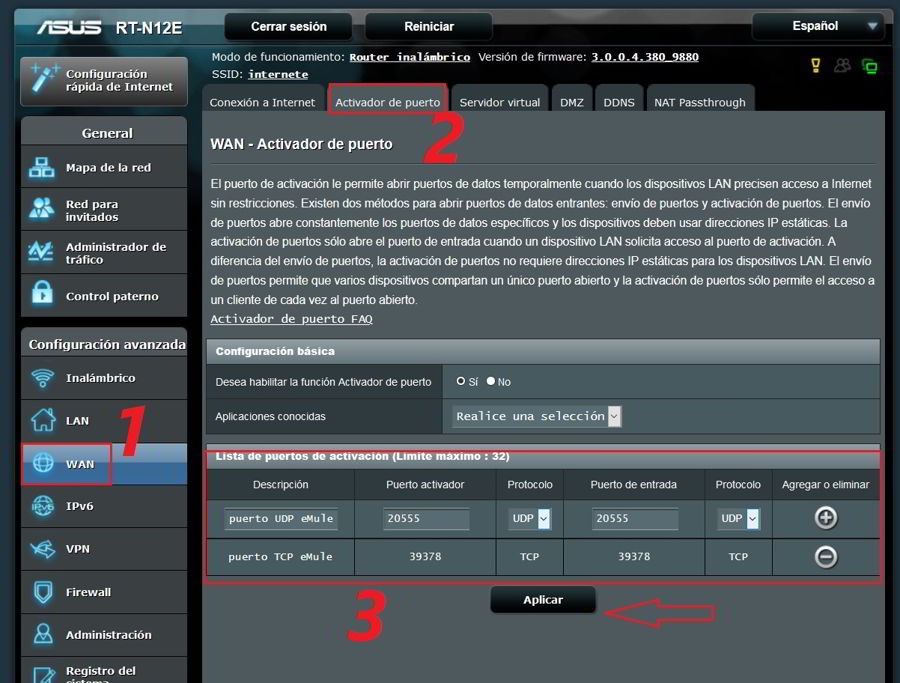The height and width of the screenshot is (683, 900).
Task: Select the No radio button
Action: (x=491, y=381)
